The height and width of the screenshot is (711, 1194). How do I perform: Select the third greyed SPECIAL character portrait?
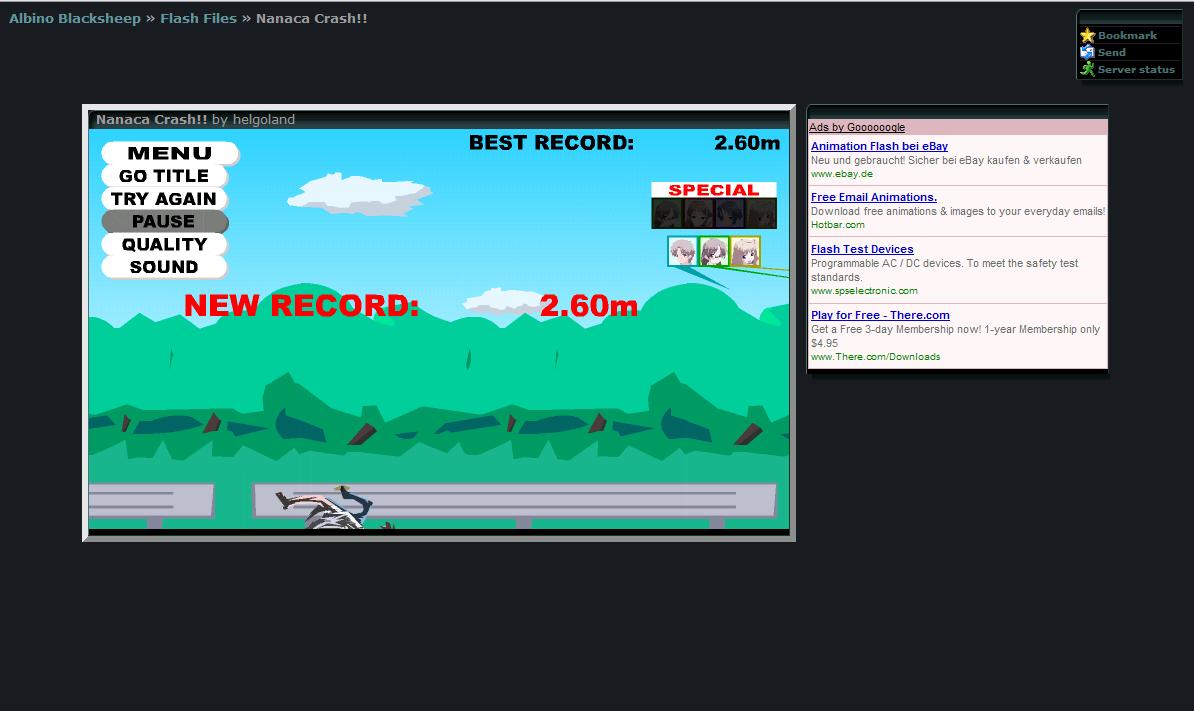[729, 213]
